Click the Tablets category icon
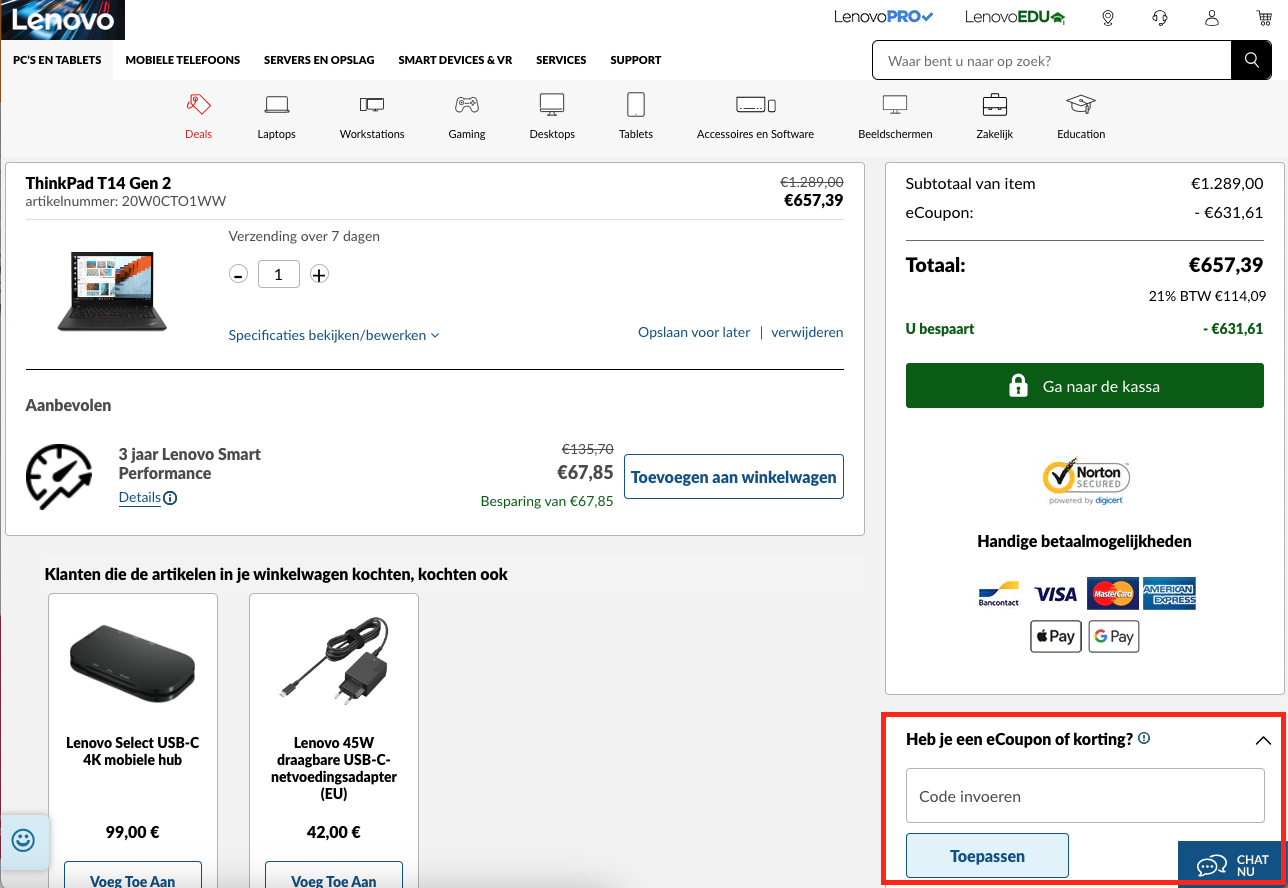This screenshot has width=1288, height=888. click(x=636, y=104)
